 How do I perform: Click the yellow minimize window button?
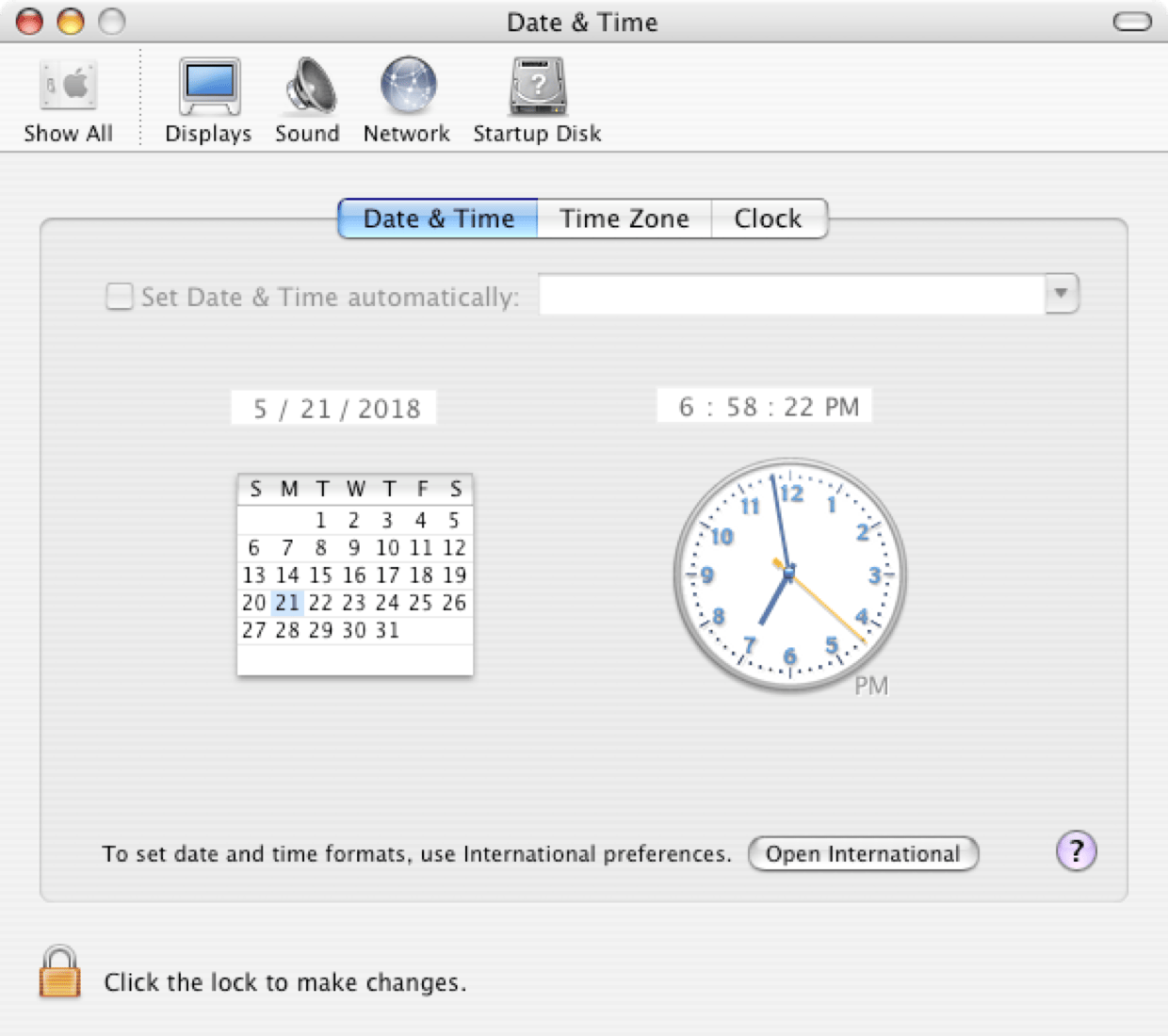pos(71,21)
